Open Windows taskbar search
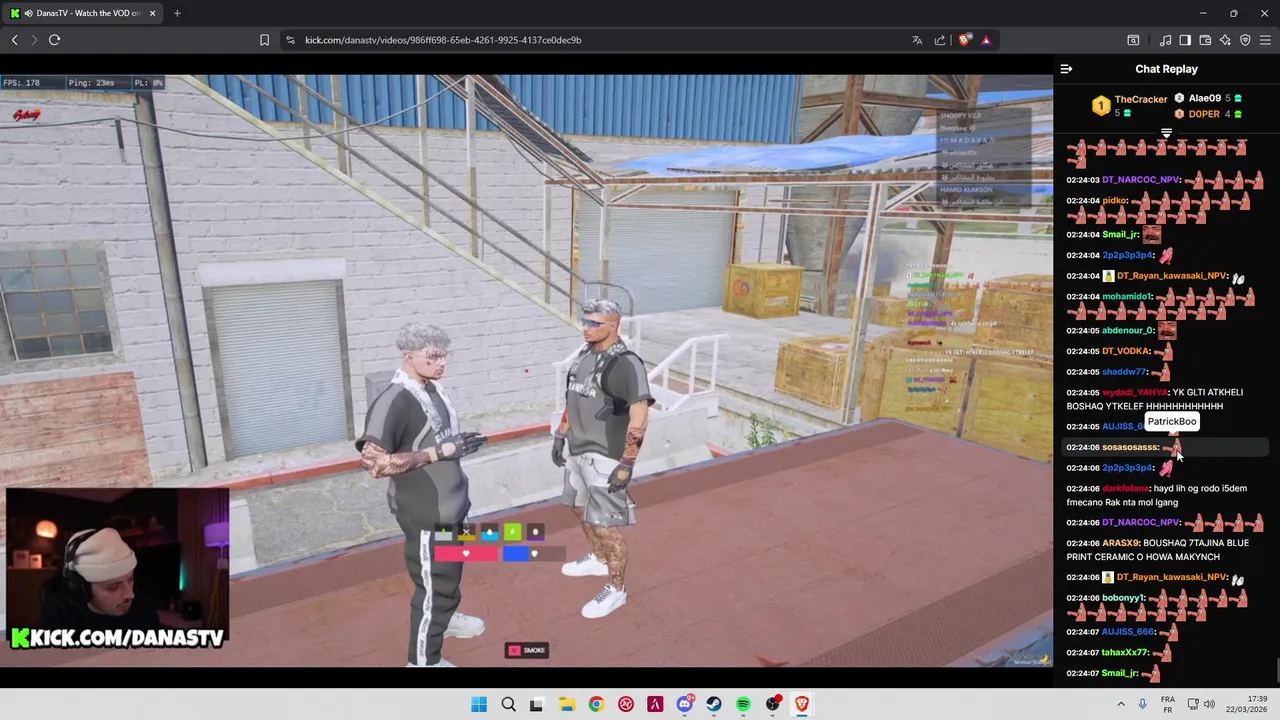 tap(508, 704)
